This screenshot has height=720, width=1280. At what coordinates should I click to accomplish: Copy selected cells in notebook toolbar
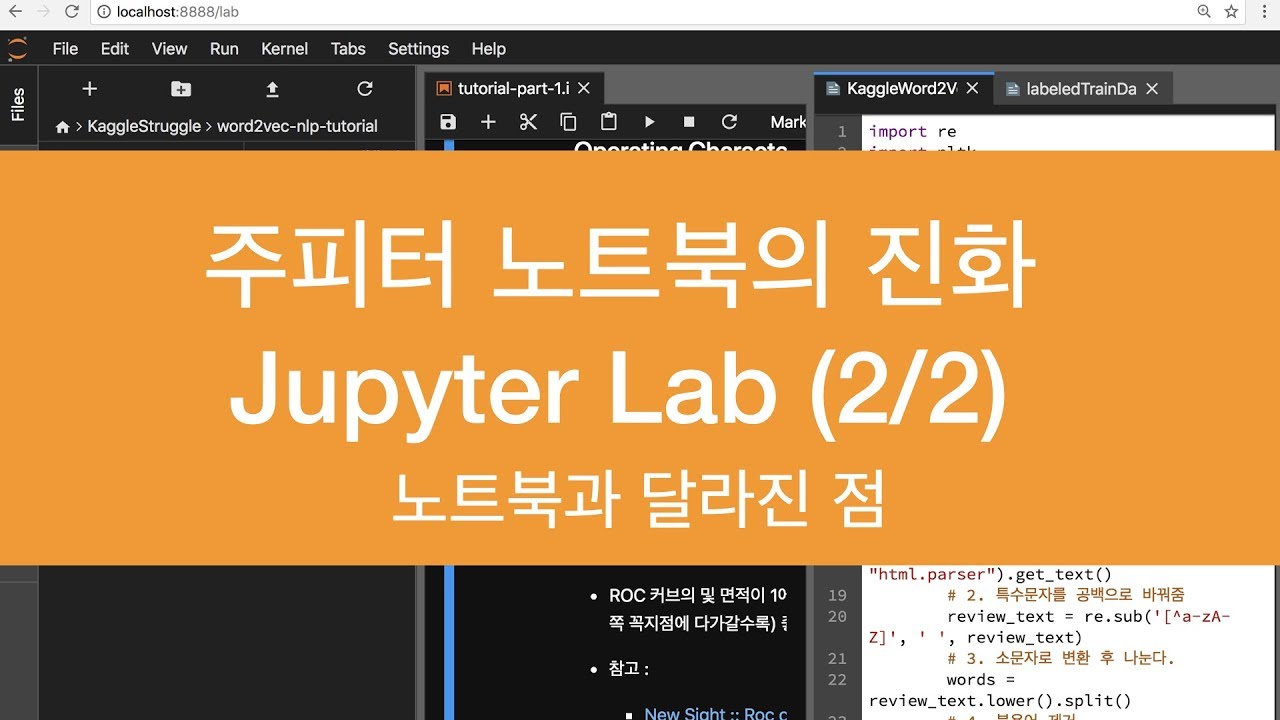point(568,122)
